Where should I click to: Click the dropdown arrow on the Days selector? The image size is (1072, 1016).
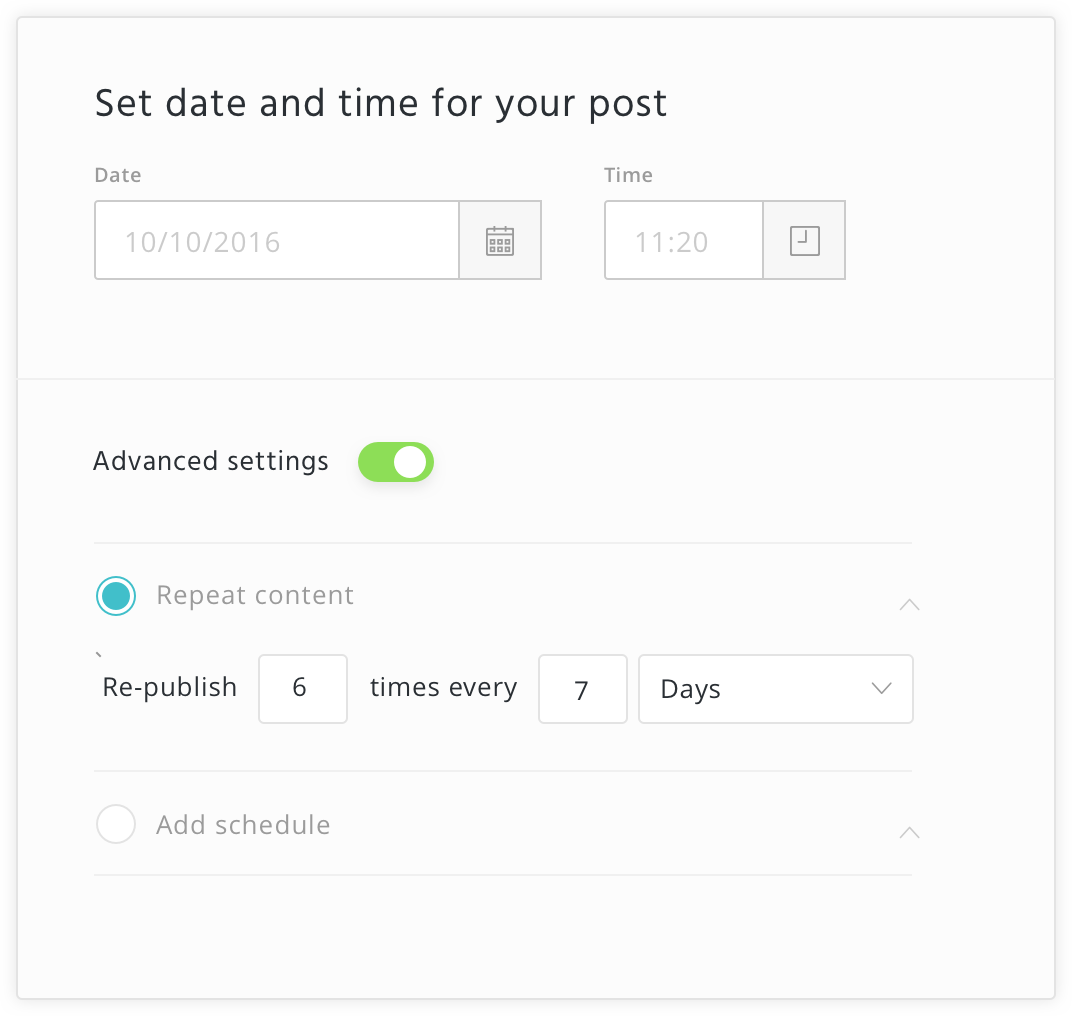pos(880,689)
